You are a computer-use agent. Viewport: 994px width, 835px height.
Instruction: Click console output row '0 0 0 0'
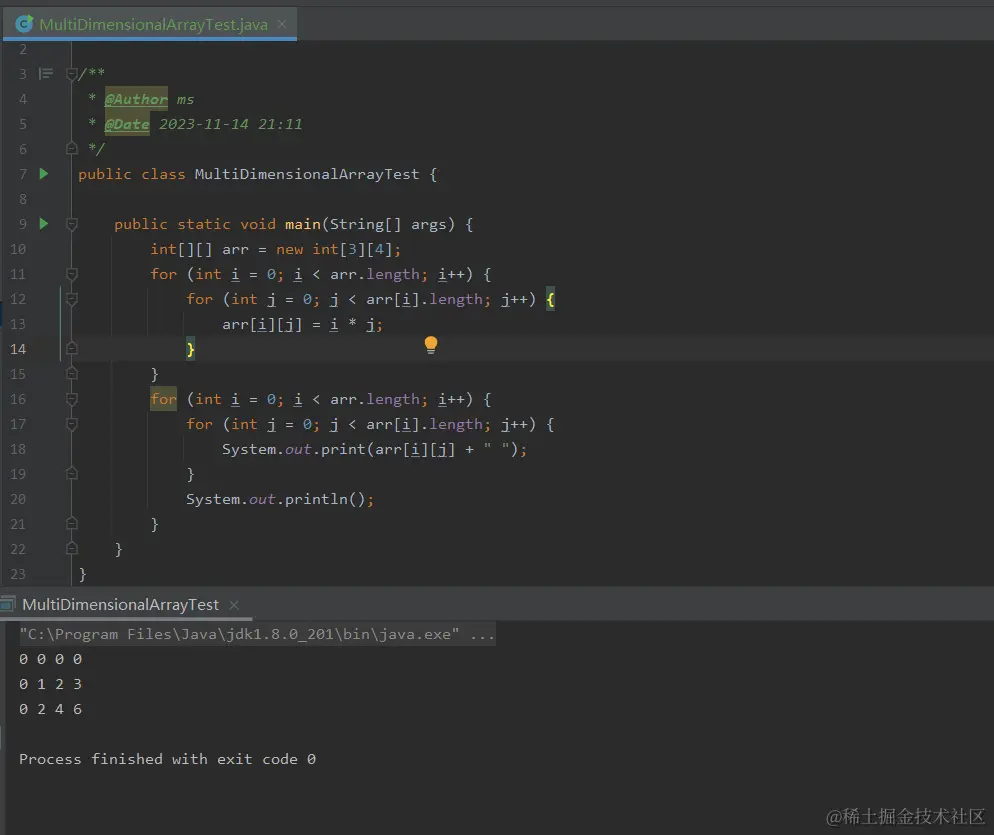coord(51,659)
